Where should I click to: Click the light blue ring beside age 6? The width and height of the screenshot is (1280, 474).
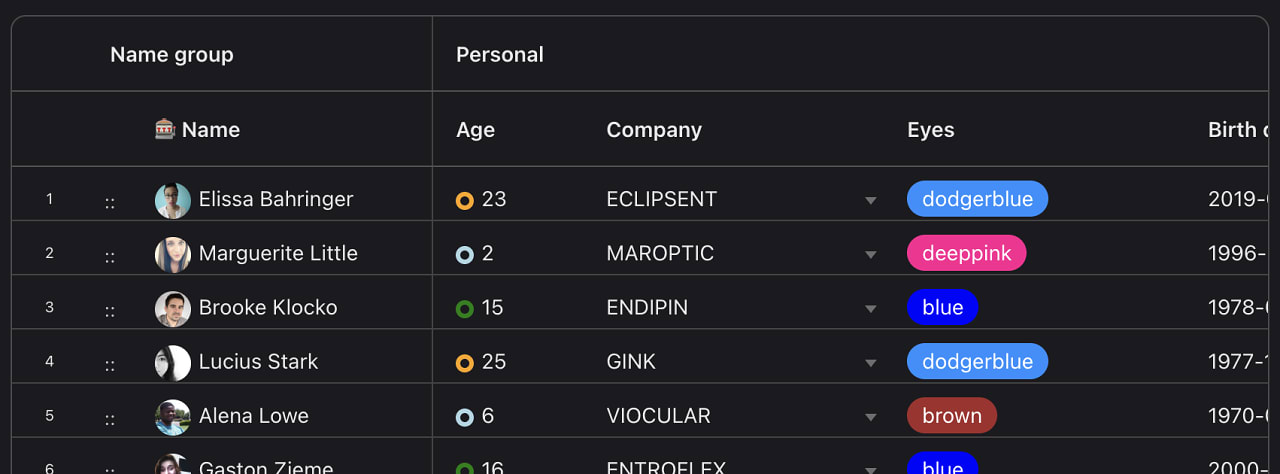coord(464,416)
